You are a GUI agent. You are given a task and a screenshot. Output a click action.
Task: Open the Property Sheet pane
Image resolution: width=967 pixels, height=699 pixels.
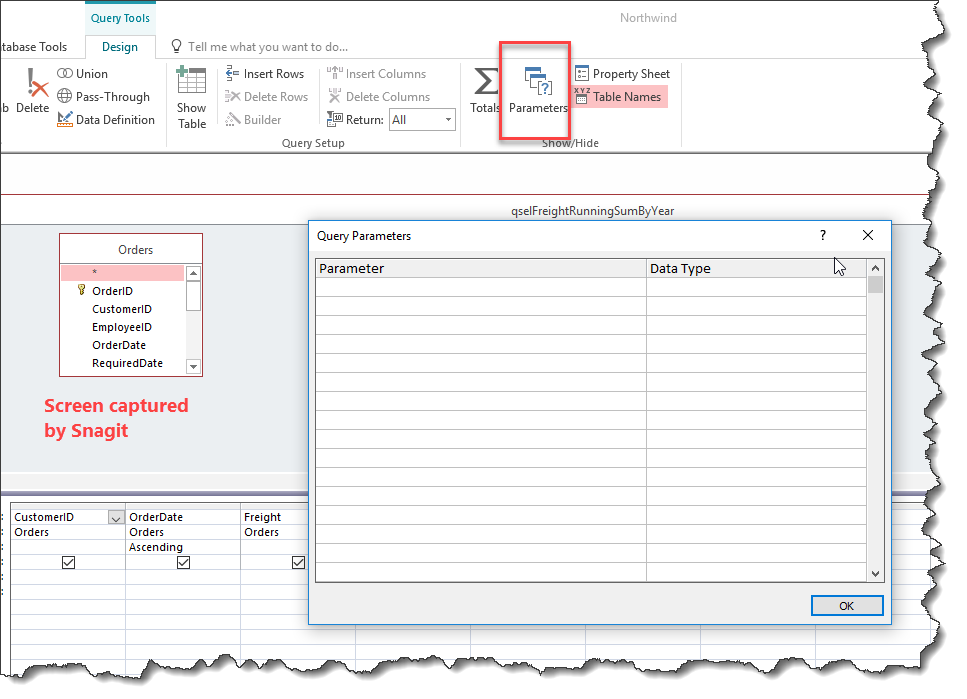point(622,73)
